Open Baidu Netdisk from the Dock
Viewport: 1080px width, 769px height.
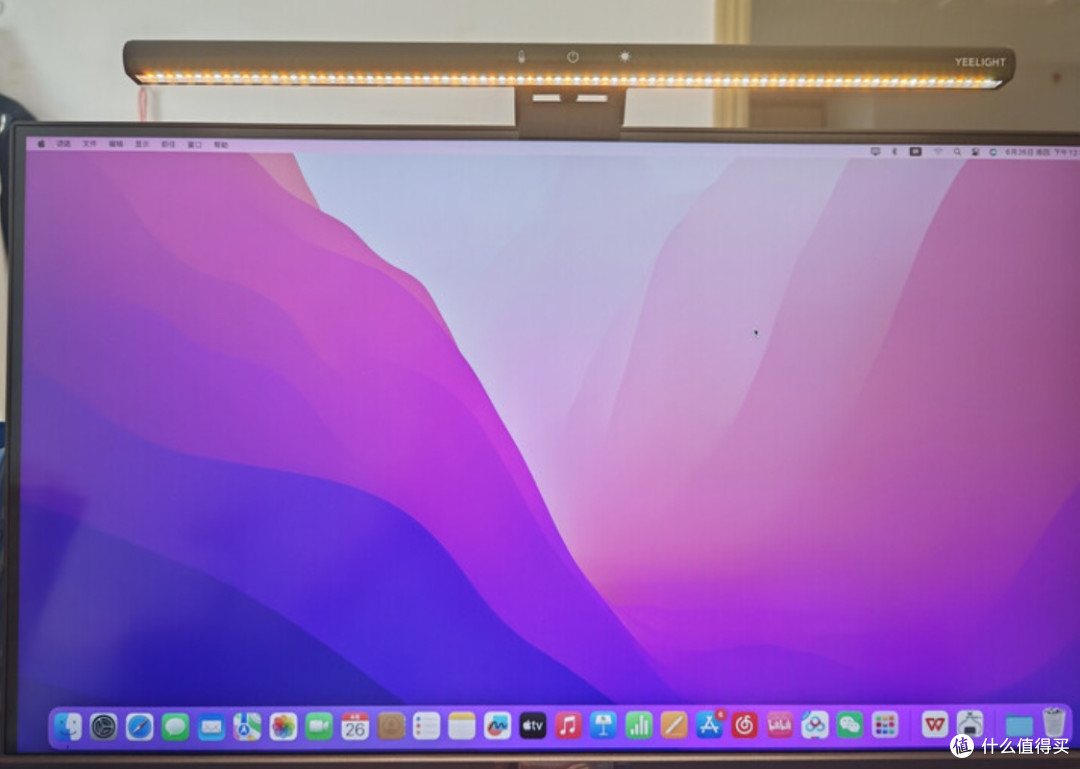815,725
